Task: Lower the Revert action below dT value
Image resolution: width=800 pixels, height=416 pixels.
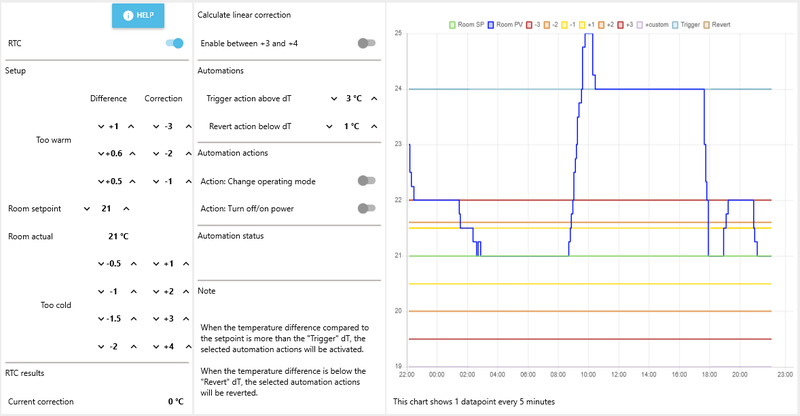Action: [x=332, y=127]
